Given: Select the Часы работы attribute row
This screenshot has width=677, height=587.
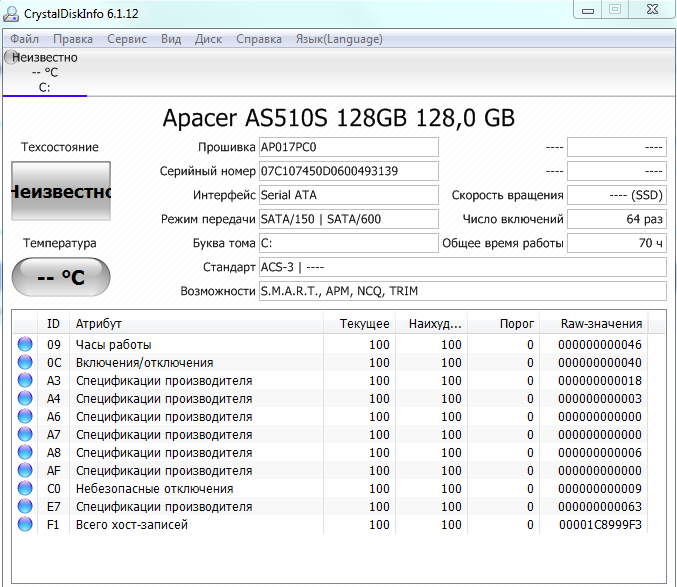Looking at the screenshot, I should [x=330, y=344].
